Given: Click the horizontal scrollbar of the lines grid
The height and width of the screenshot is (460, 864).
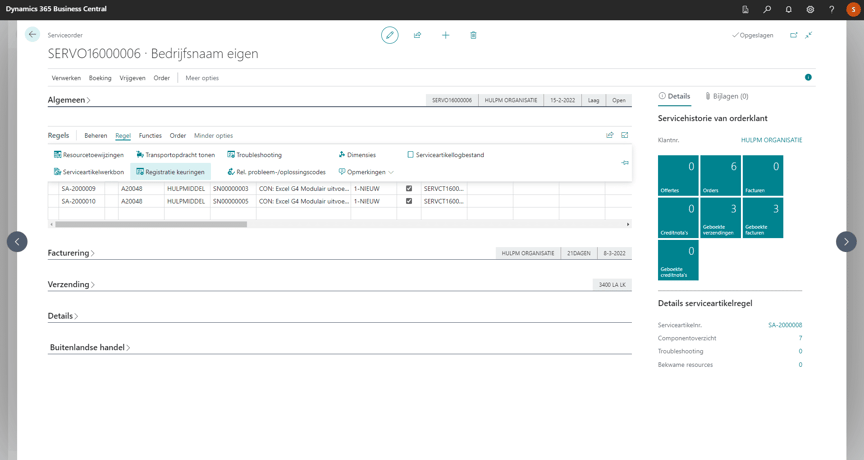Looking at the screenshot, I should click(151, 224).
